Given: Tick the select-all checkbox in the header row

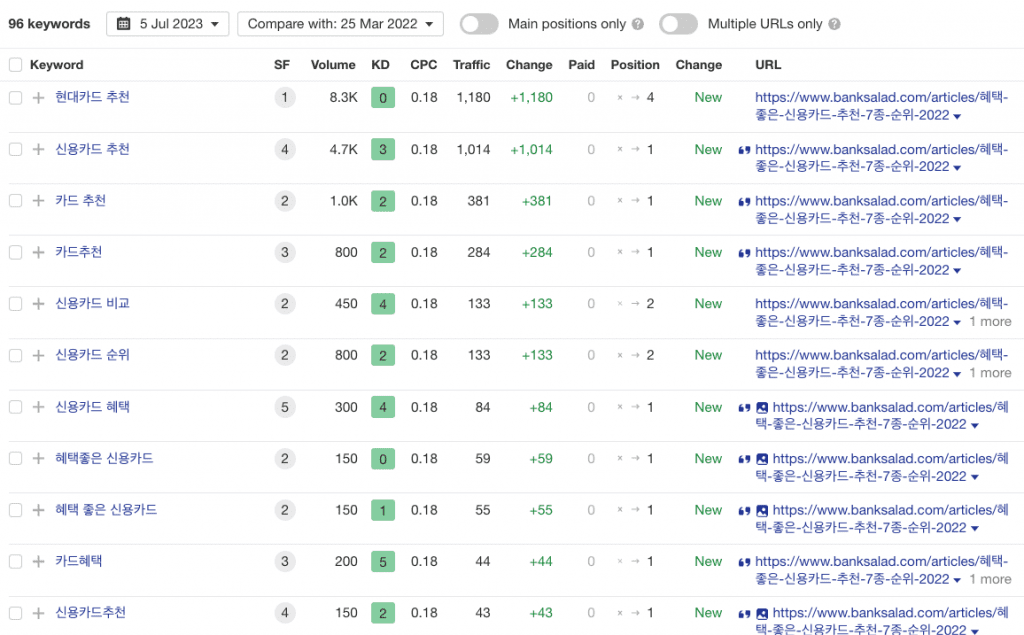Looking at the screenshot, I should click(x=16, y=65).
